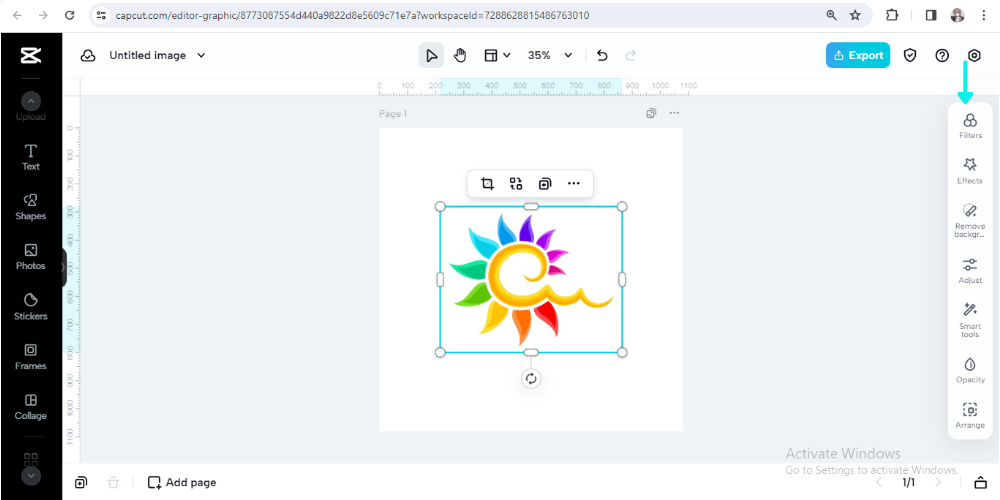Open the Opacity control
Viewport: 1000px width, 500px height.
pyautogui.click(x=970, y=371)
